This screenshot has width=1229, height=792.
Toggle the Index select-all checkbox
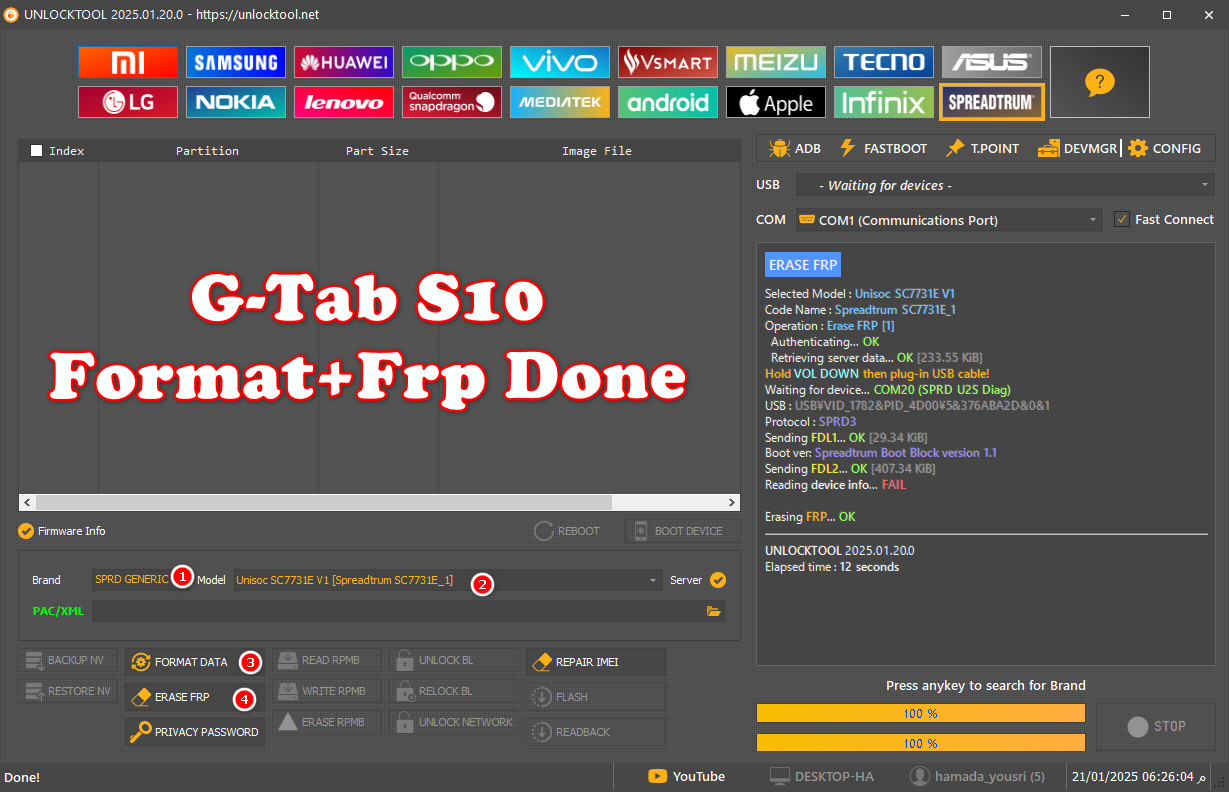pos(37,151)
